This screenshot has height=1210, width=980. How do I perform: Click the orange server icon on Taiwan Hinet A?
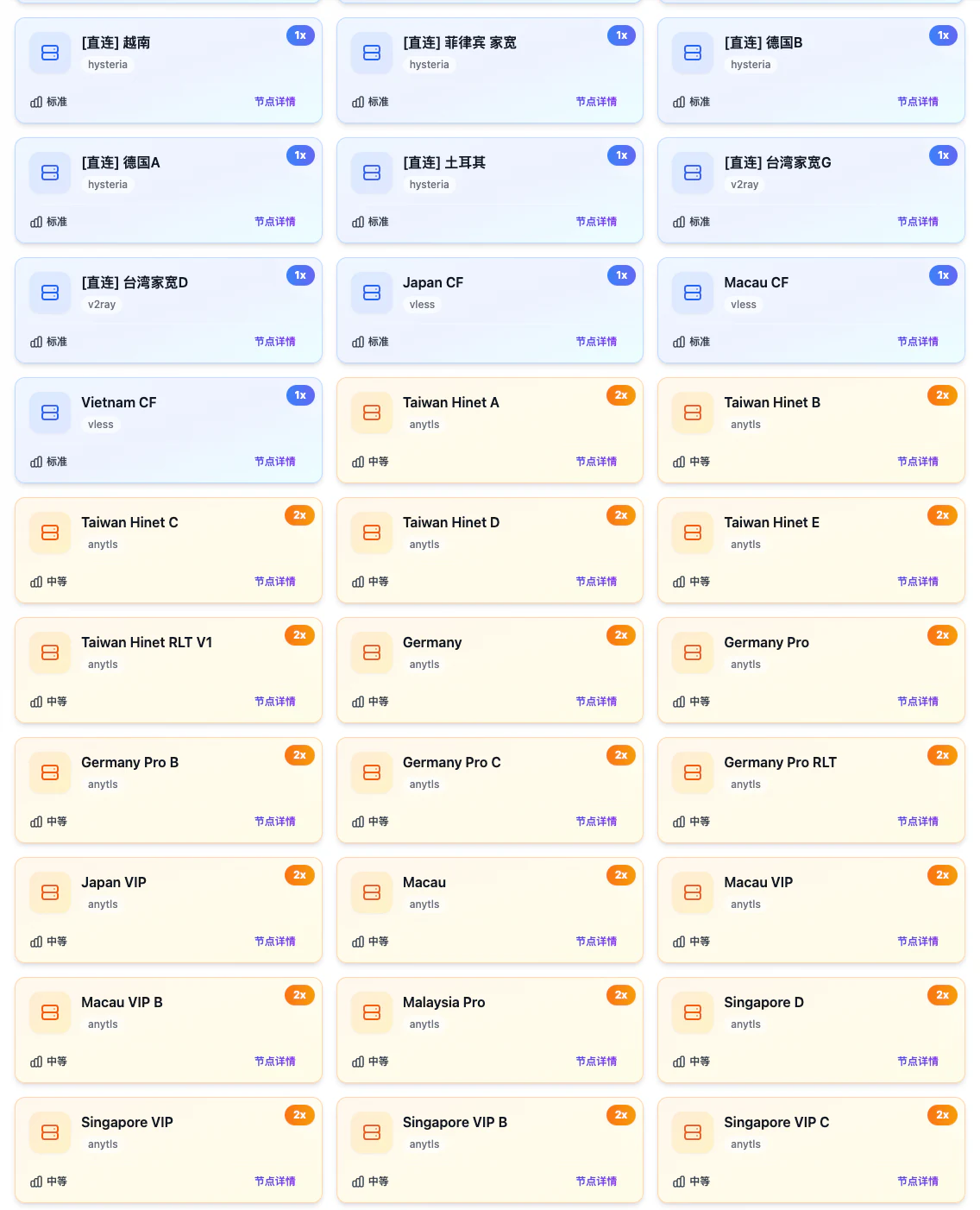(372, 413)
